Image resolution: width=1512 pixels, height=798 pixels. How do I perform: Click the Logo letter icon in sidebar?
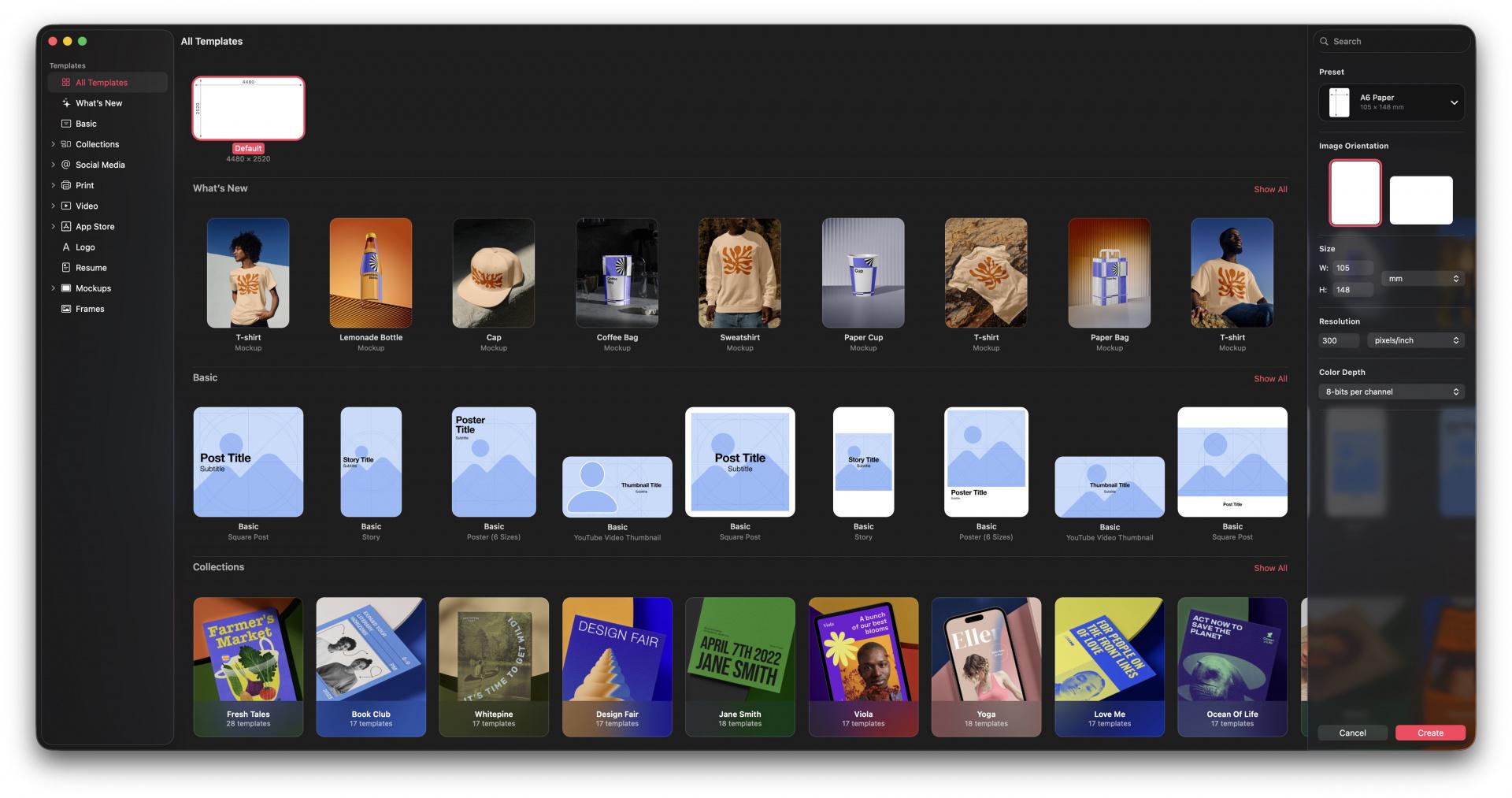tap(66, 247)
